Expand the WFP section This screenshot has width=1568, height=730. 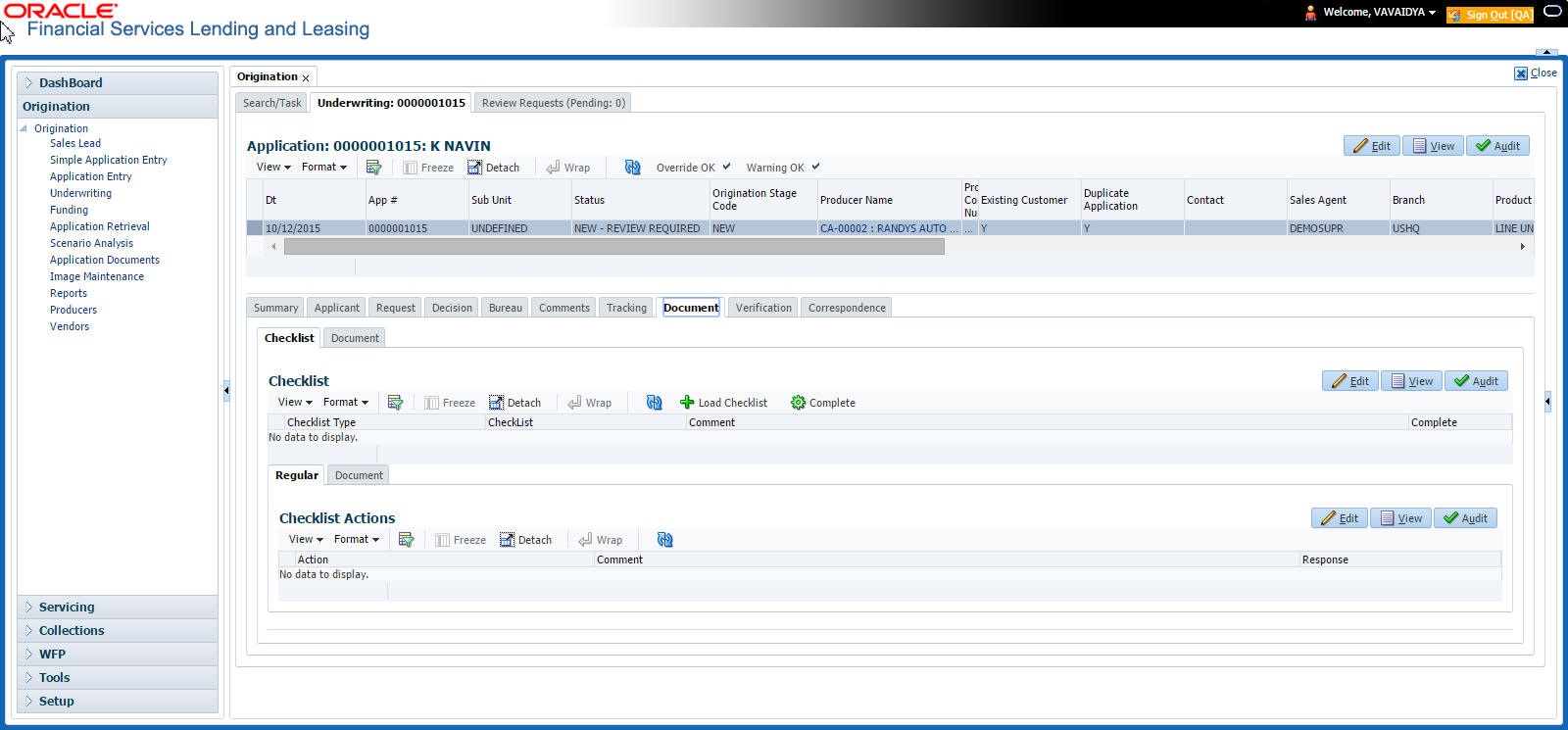(118, 655)
